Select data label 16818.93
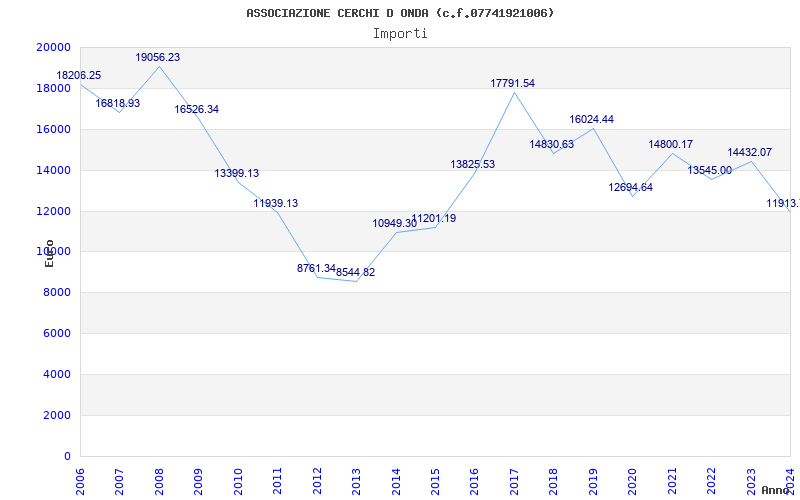Screen dimensions: 800x500 pyautogui.click(x=117, y=104)
